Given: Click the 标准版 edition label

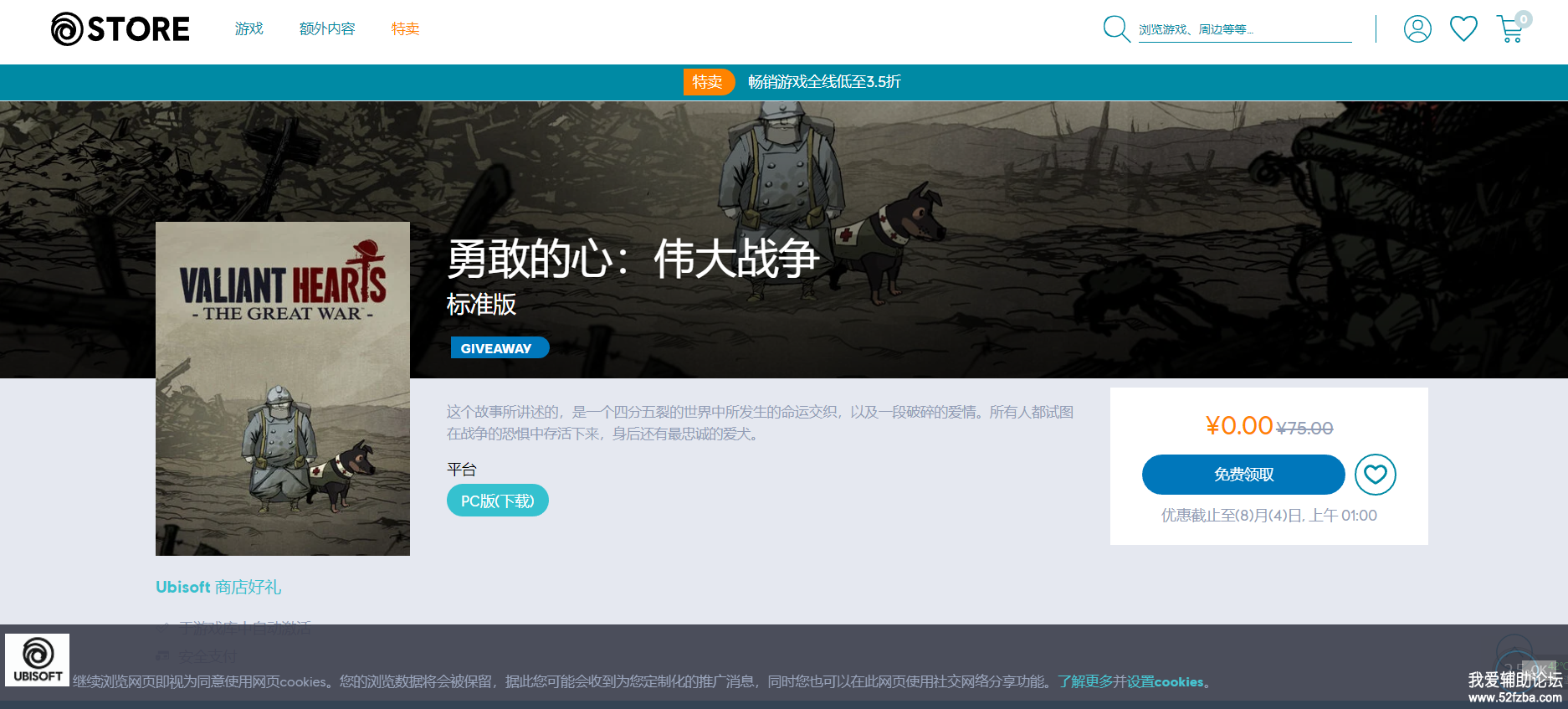Looking at the screenshot, I should pyautogui.click(x=481, y=304).
